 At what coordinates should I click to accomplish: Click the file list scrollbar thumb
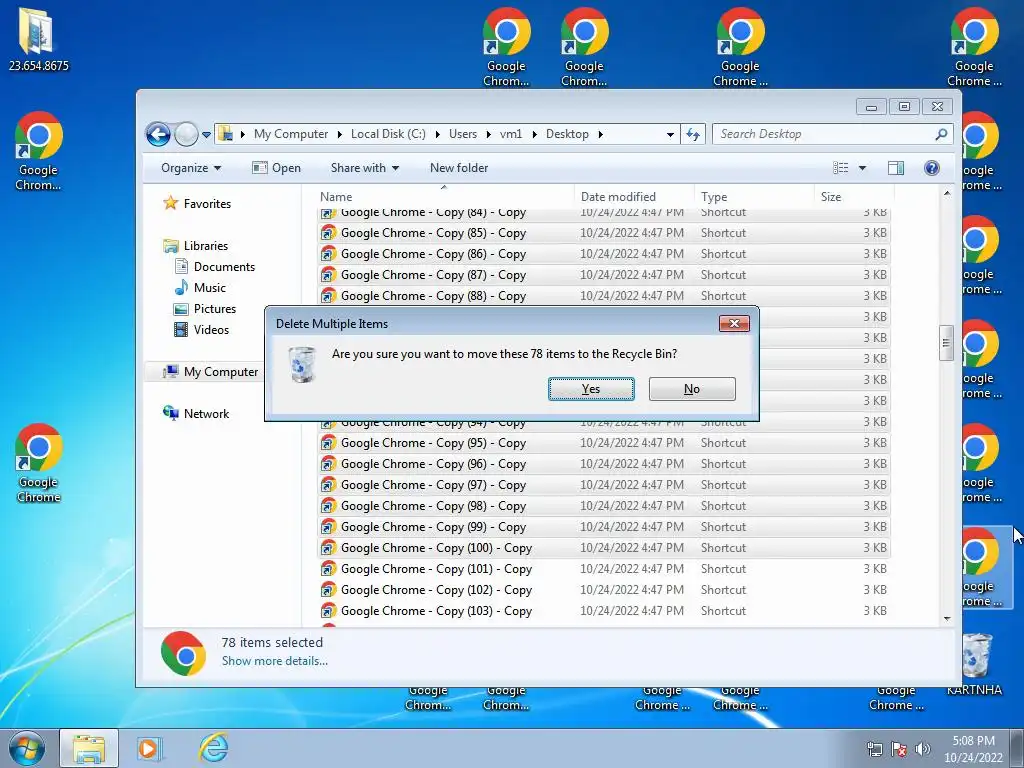pyautogui.click(x=946, y=343)
